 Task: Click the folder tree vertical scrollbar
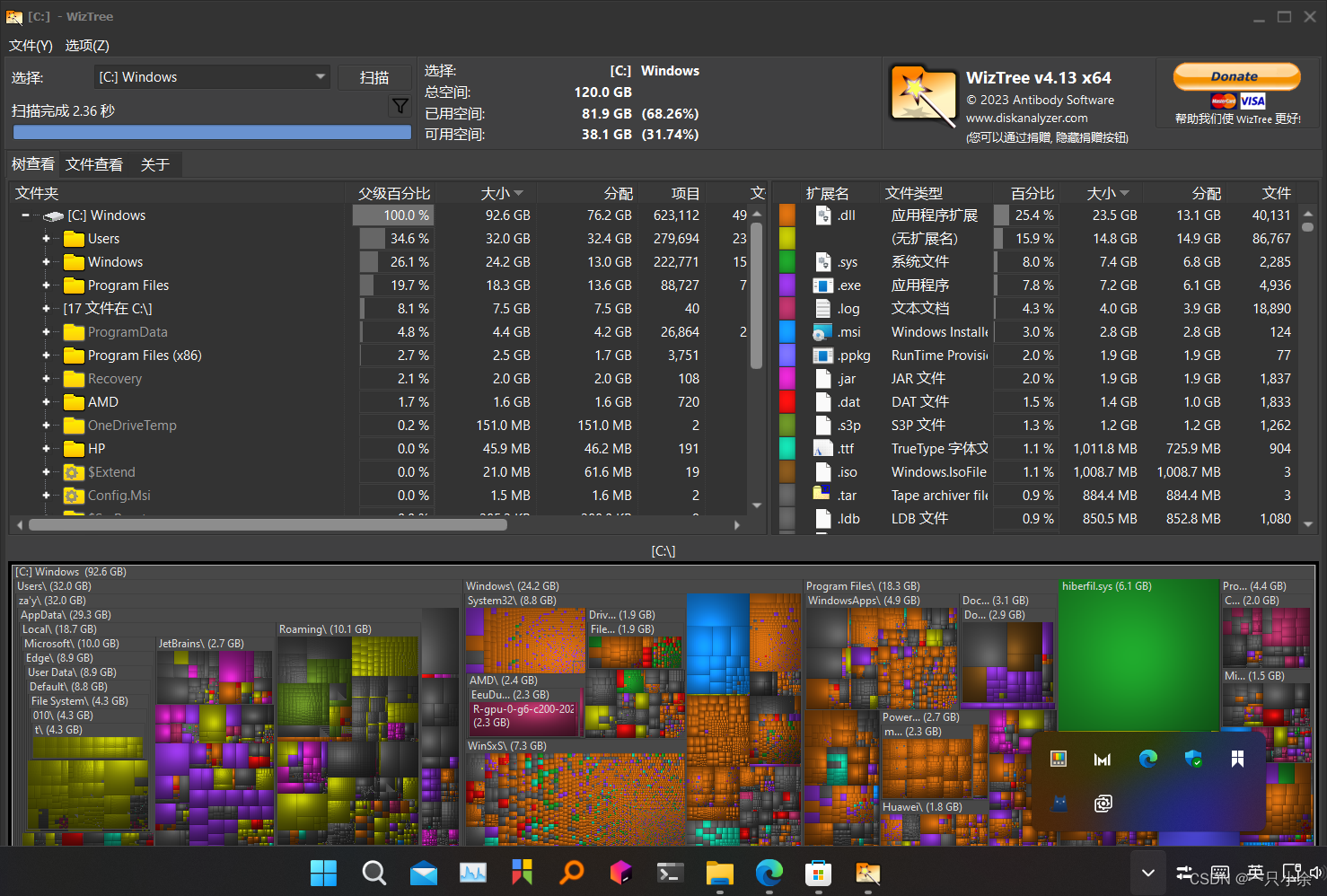(757, 296)
